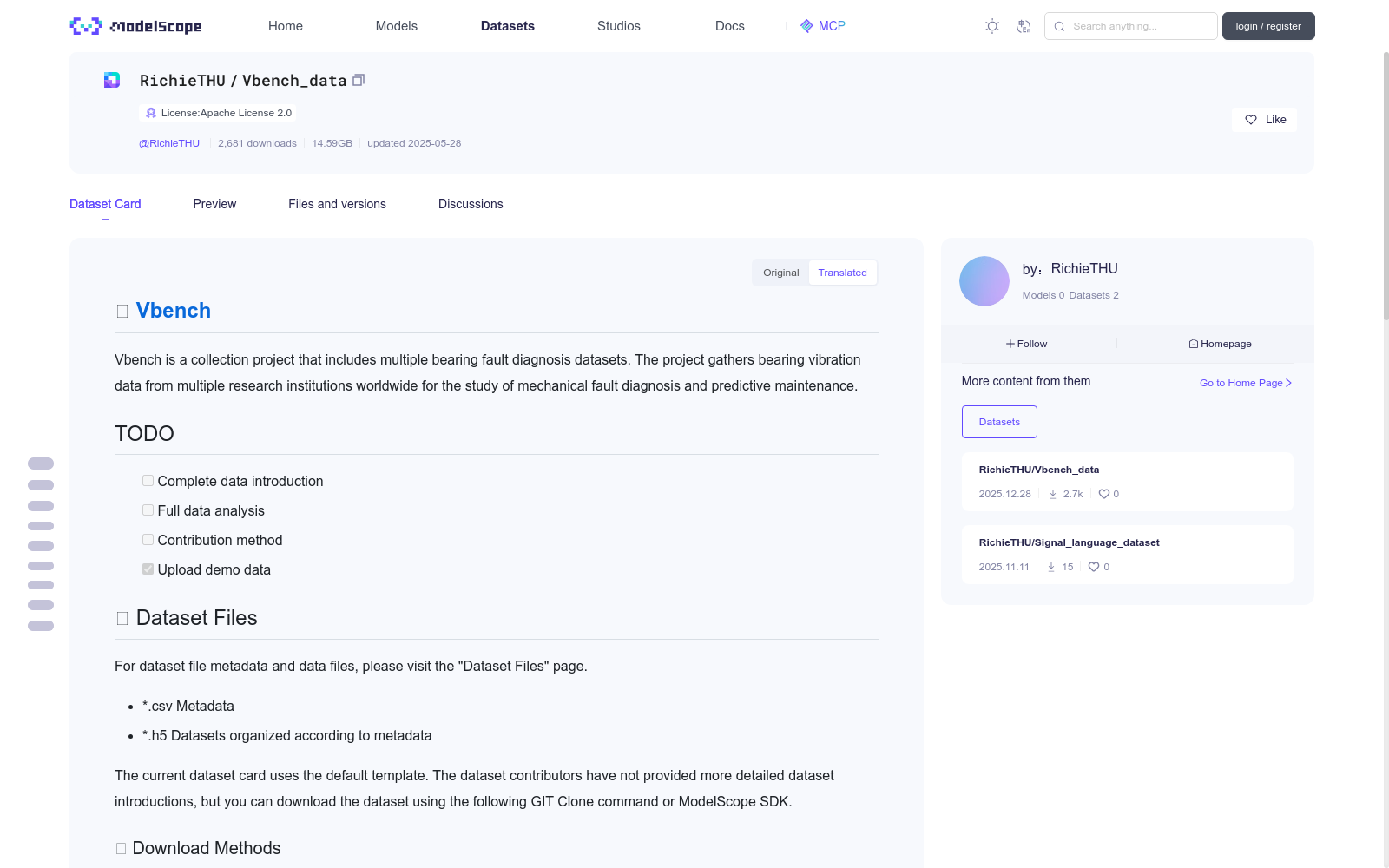
Task: Open the @RichieTHU author link
Action: (169, 143)
